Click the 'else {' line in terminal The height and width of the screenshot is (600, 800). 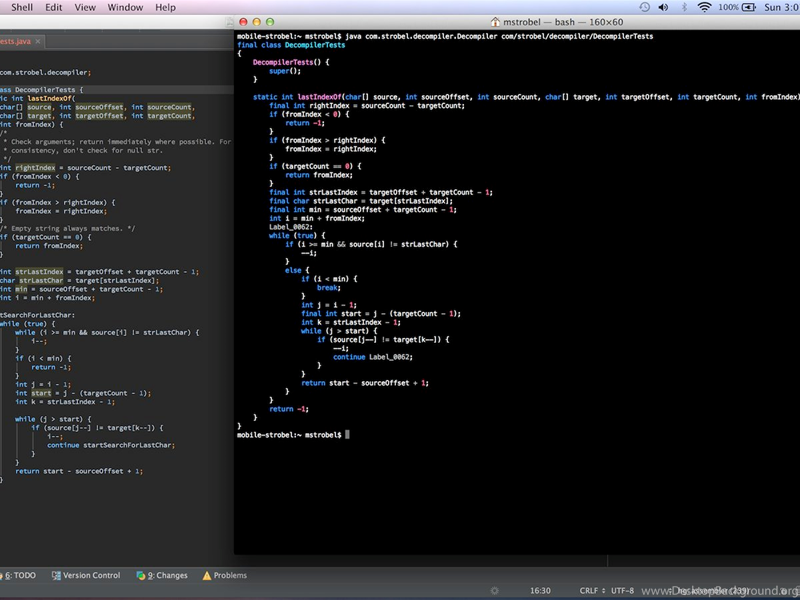(x=297, y=270)
